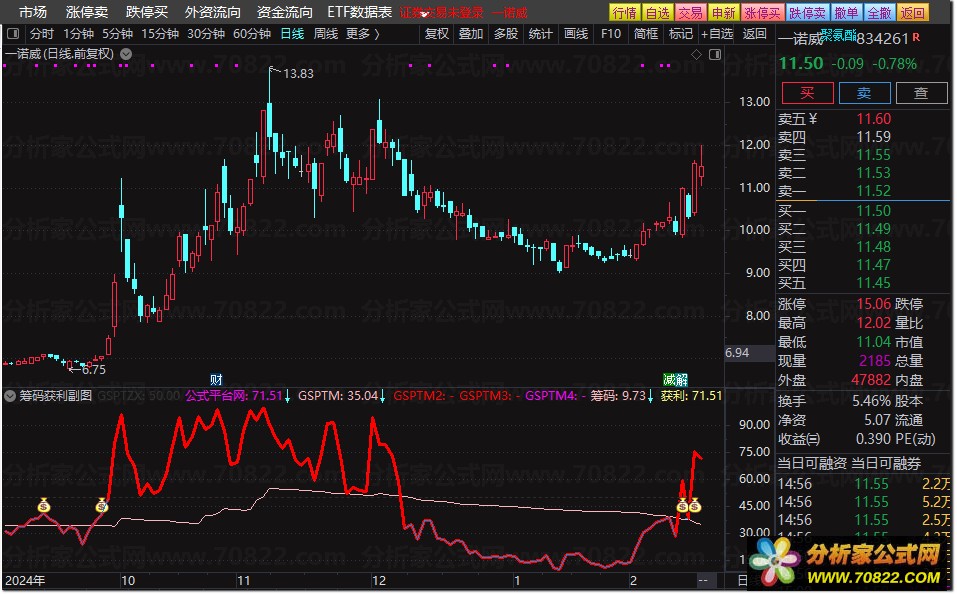Click the yellow 自选 button

point(658,13)
